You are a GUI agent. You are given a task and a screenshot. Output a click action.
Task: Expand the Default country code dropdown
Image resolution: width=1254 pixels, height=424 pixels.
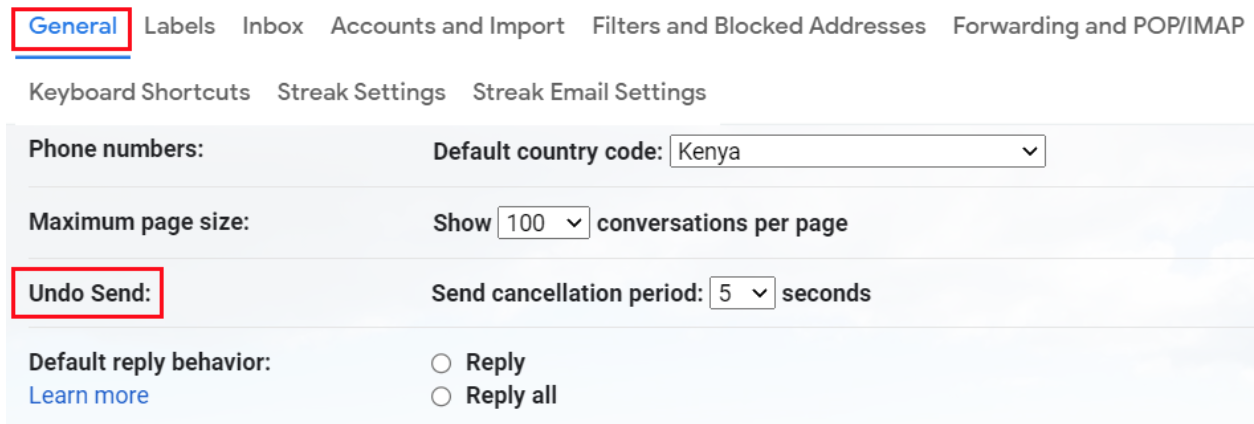pos(857,152)
